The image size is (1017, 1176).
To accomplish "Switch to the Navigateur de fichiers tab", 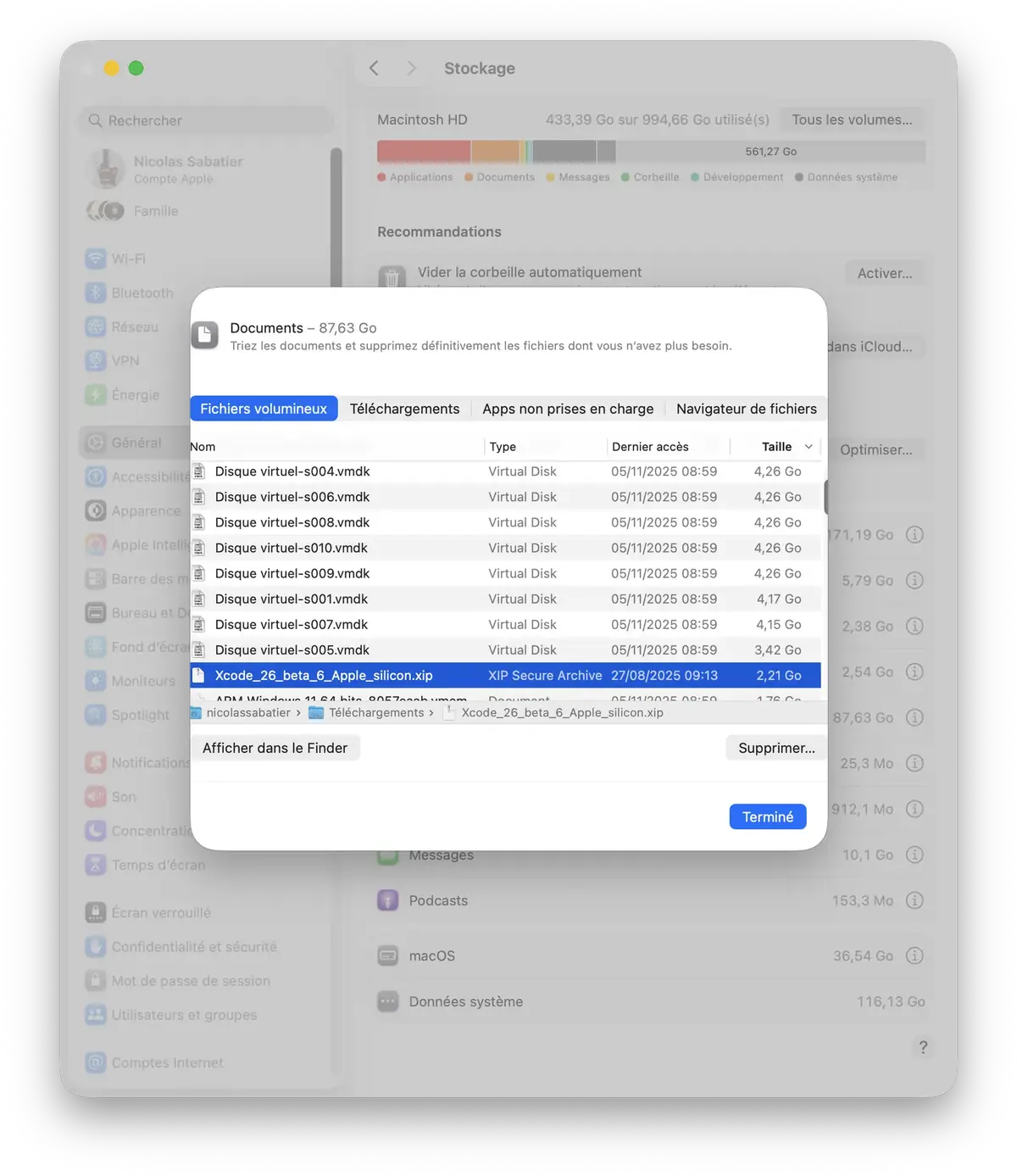I will (x=745, y=408).
